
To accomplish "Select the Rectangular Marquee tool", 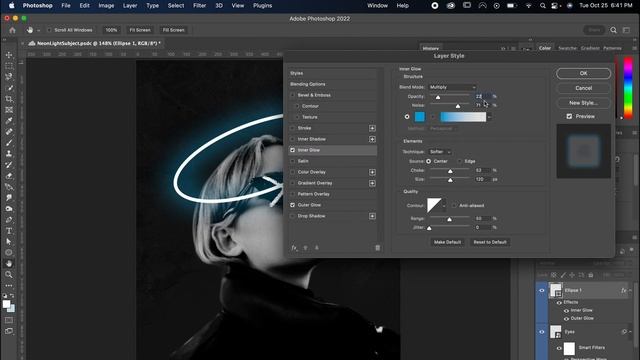I will [9, 66].
